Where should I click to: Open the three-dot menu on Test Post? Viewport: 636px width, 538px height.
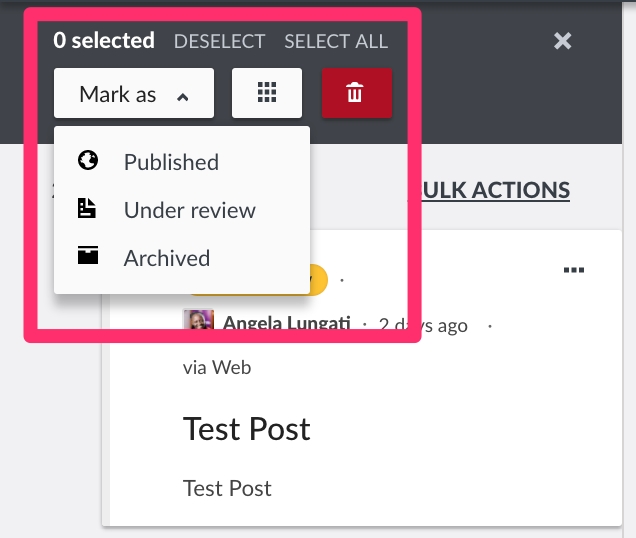[x=573, y=270]
